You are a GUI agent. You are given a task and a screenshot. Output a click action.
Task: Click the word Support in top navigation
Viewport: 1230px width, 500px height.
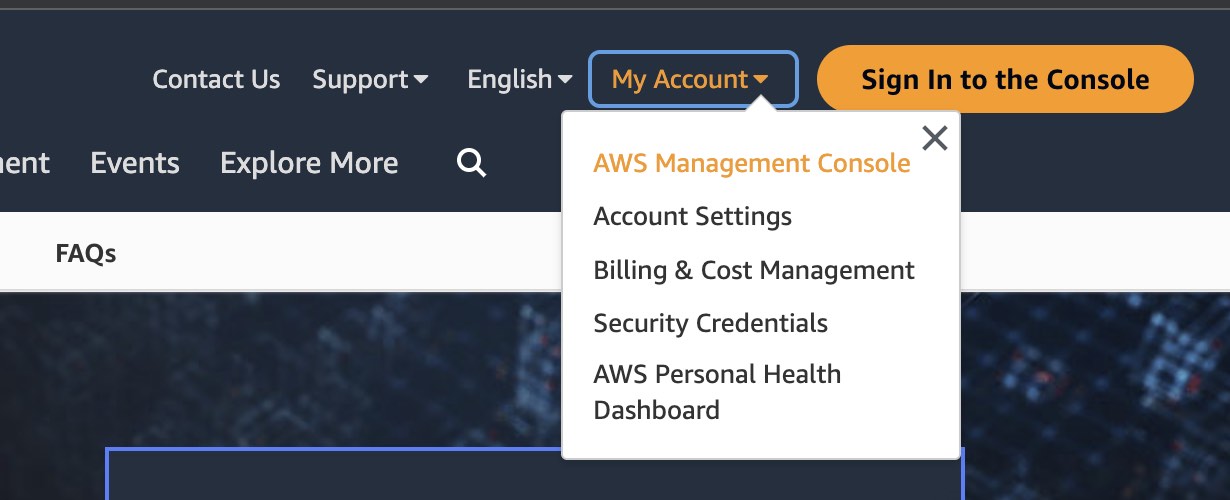(x=360, y=79)
